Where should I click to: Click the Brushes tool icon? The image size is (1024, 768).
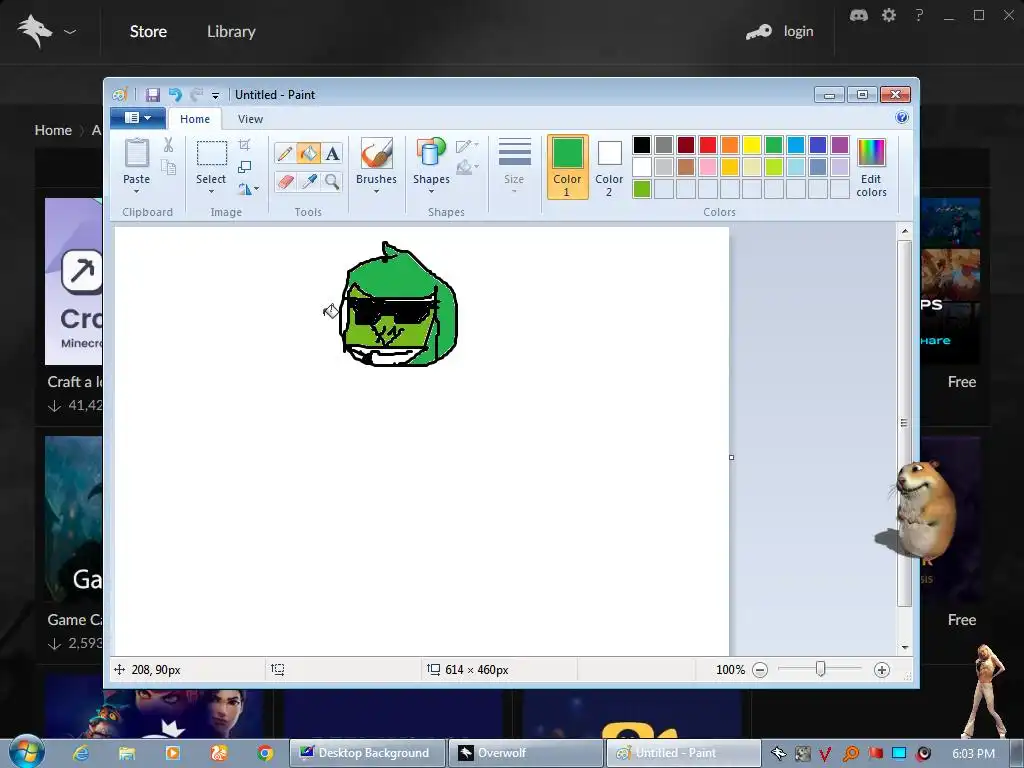point(377,153)
